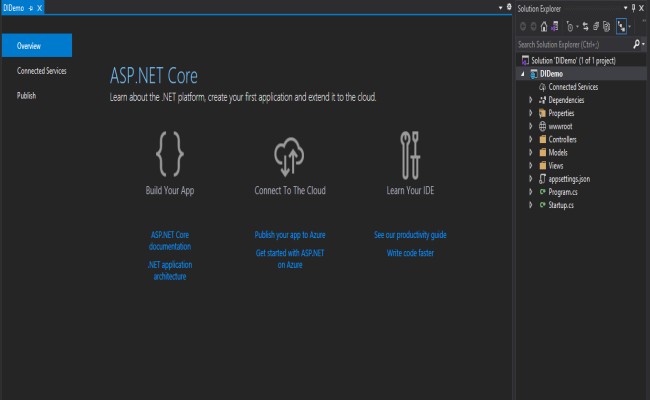Viewport: 650px width, 400px height.
Task: Expand the appsettings.json node
Action: (531, 179)
